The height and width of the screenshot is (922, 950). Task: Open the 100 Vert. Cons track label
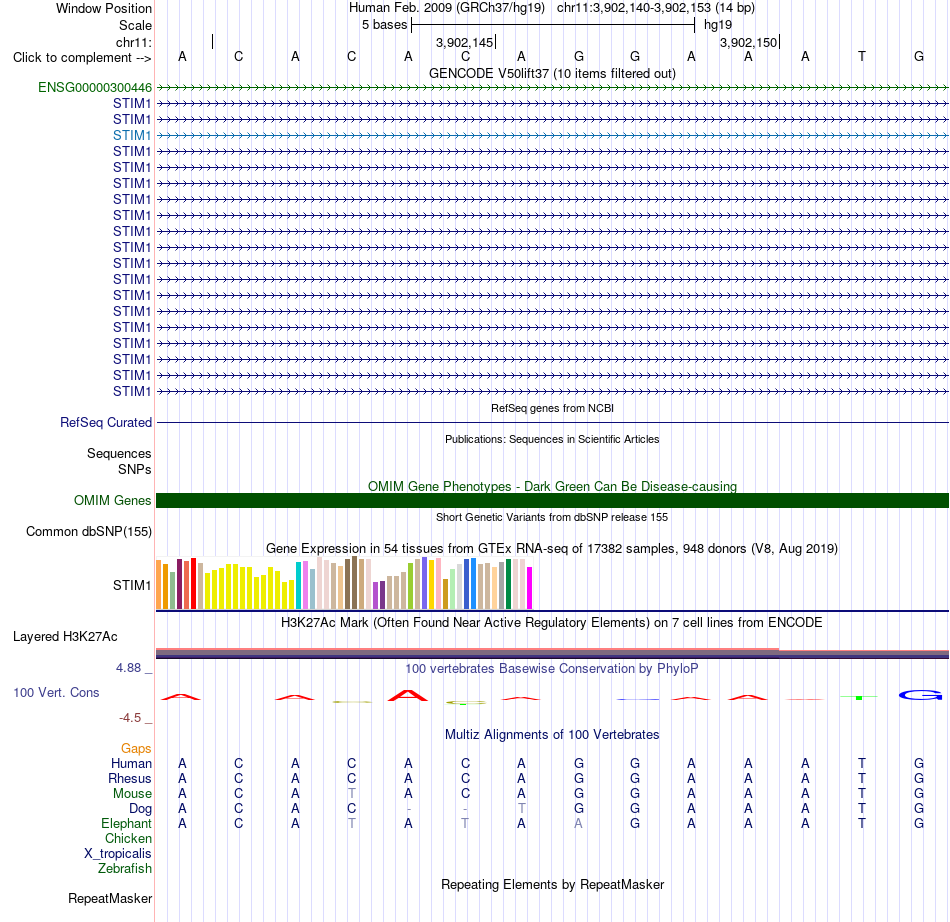[56, 692]
